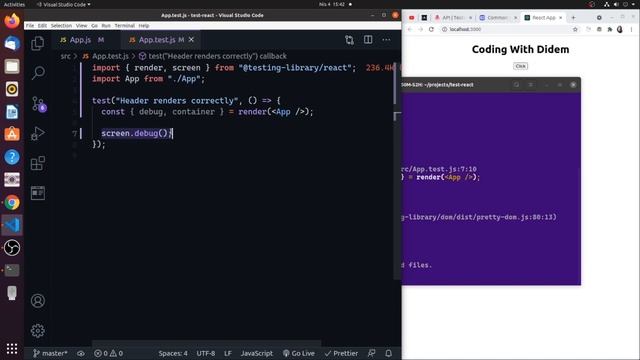Open the Help menu
This screenshot has width=640, height=360.
(144, 26)
